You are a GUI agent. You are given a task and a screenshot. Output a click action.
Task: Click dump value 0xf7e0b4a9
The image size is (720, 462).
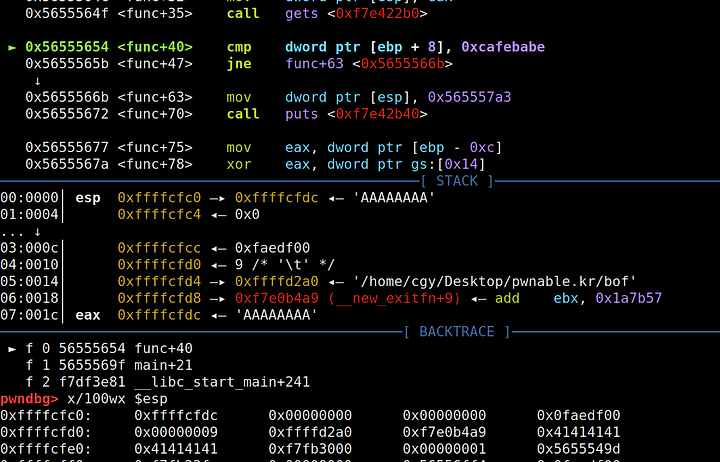click(444, 432)
